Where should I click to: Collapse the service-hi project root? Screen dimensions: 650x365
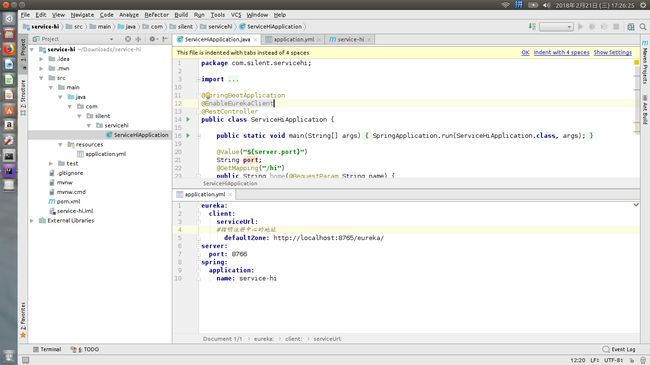pyautogui.click(x=32, y=50)
